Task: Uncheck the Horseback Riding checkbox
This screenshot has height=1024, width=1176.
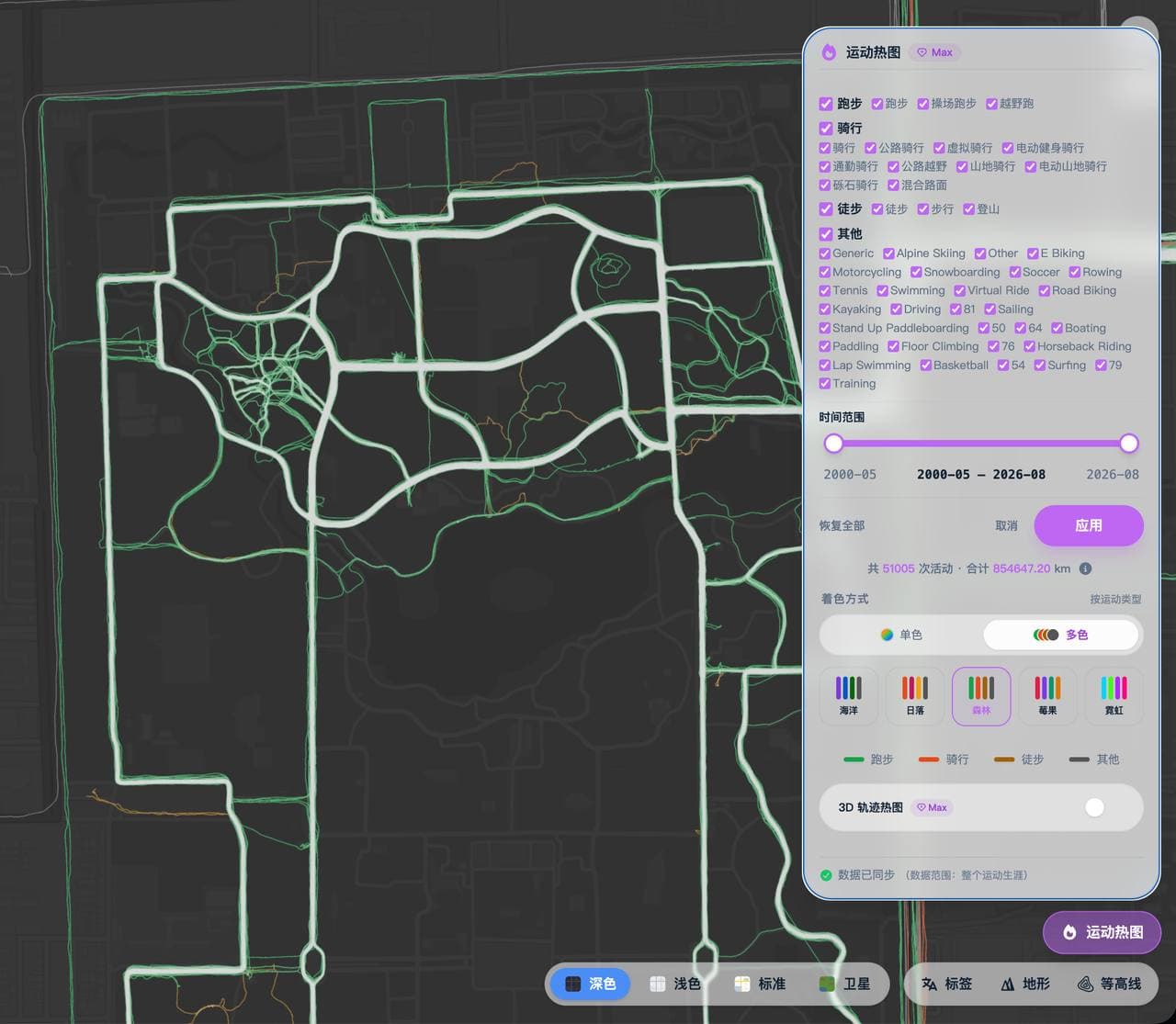Action: pyautogui.click(x=1029, y=346)
